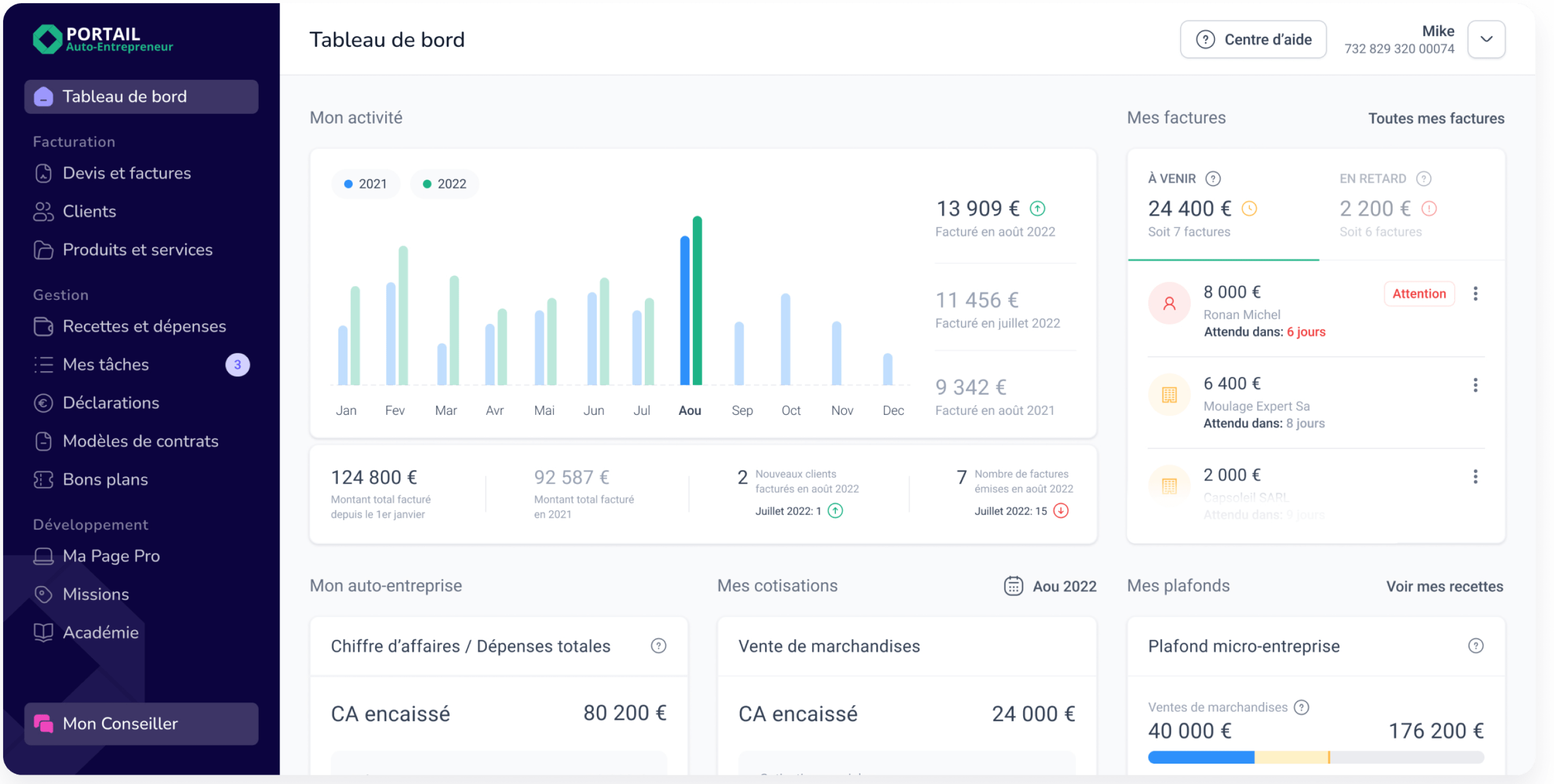This screenshot has width=1554, height=784.
Task: Click help icon beside Ventes de marchandises
Action: pos(1301,708)
